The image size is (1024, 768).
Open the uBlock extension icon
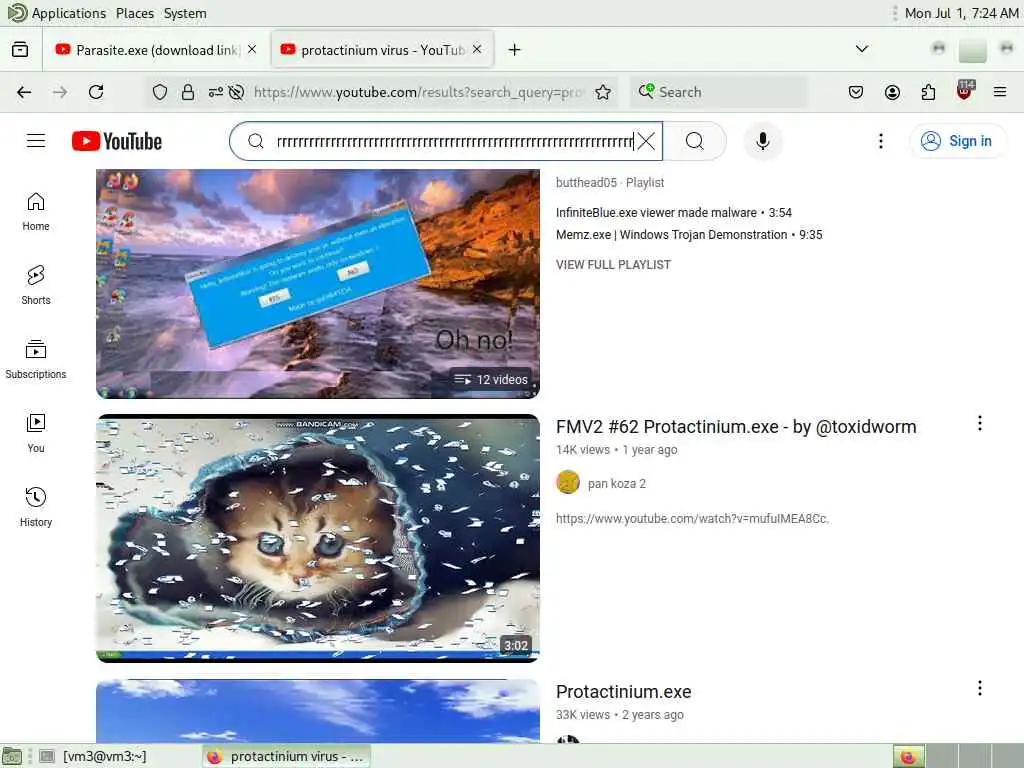pos(965,90)
